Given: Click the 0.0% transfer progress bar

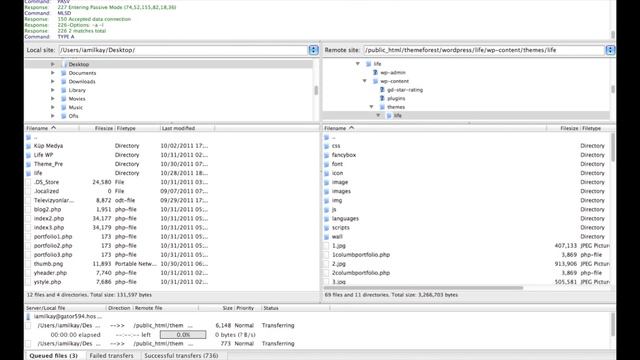Looking at the screenshot, I should [x=183, y=335].
